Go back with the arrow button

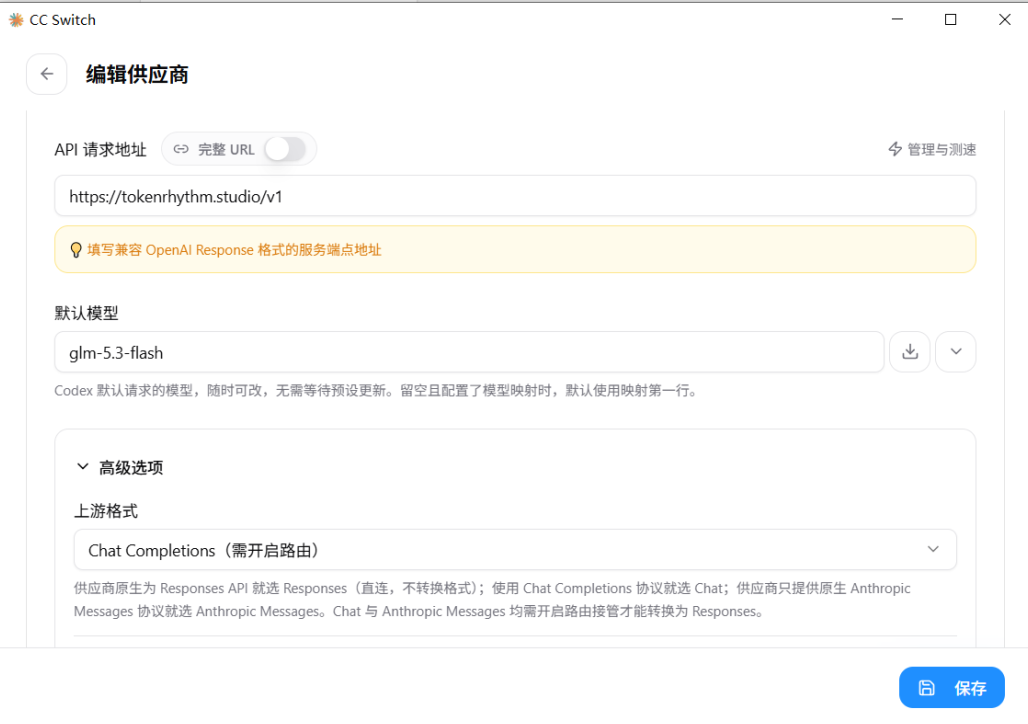pos(47,74)
